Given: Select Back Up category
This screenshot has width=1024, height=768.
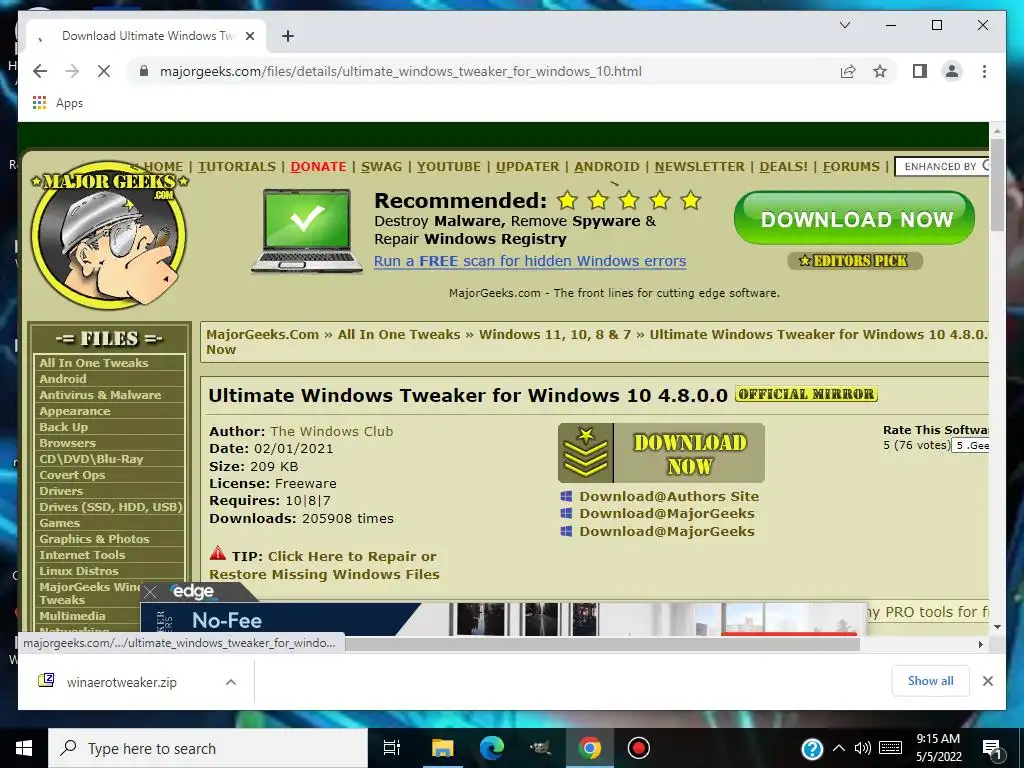Looking at the screenshot, I should click(63, 427).
